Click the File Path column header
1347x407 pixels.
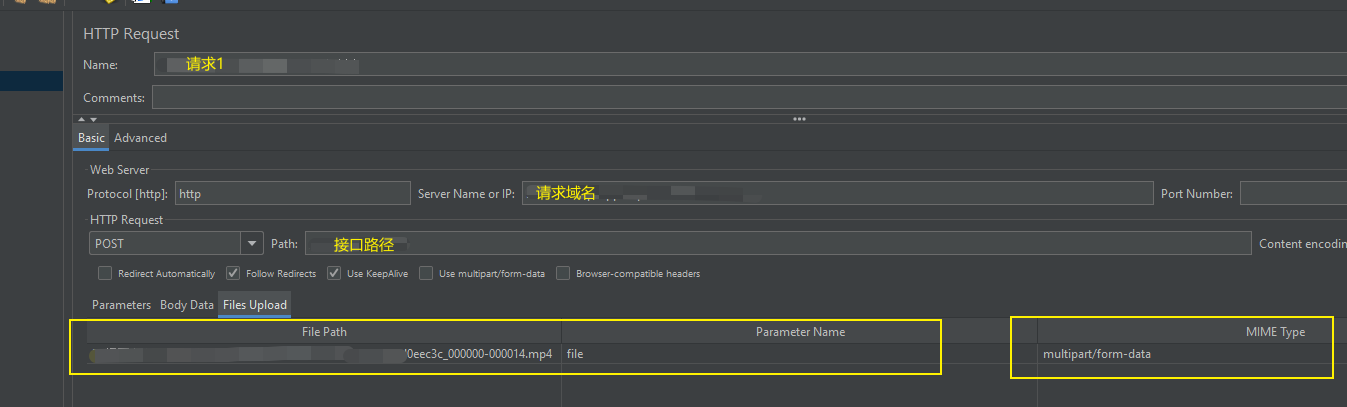click(324, 332)
